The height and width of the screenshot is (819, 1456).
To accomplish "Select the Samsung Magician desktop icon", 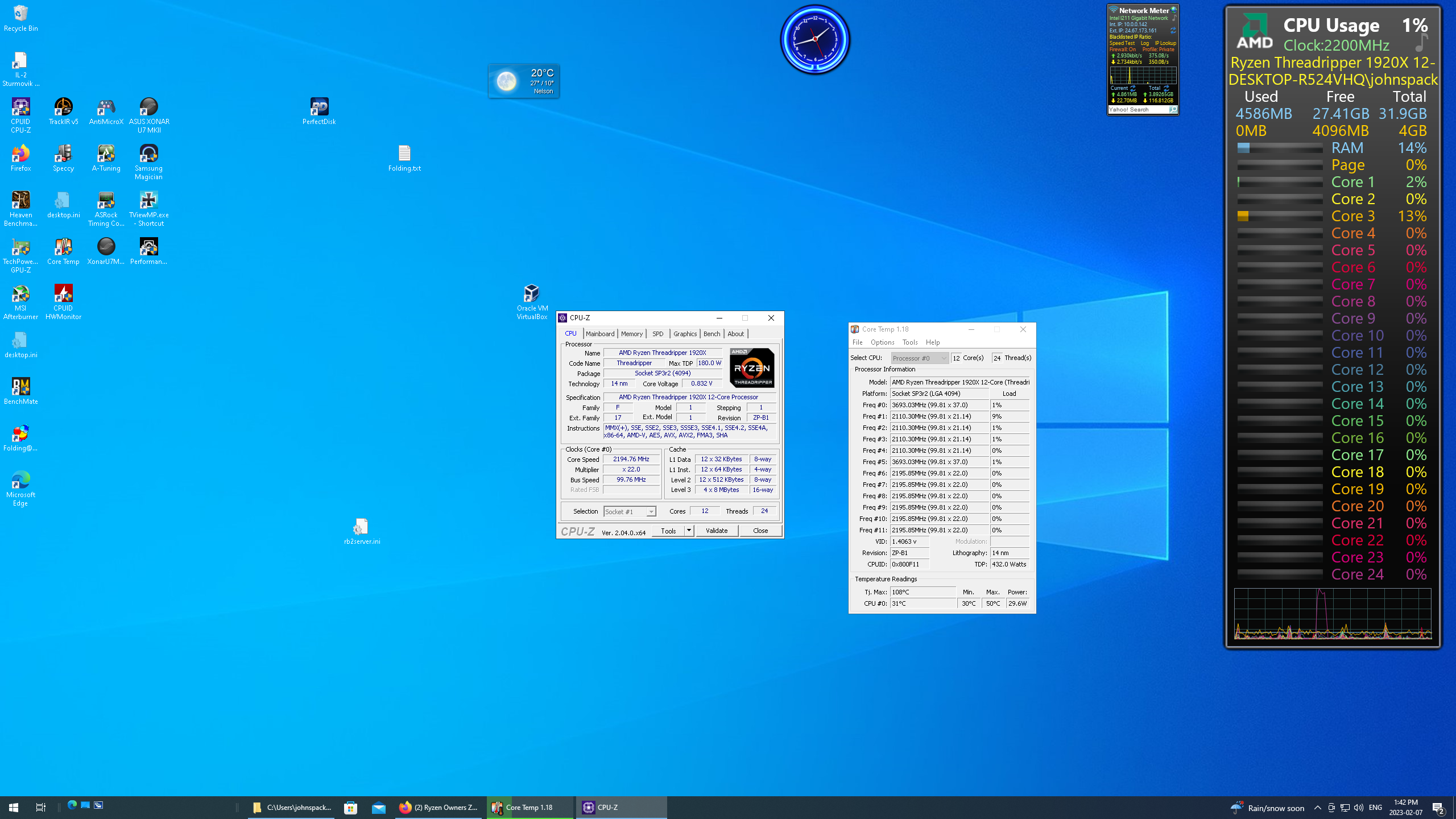I will [x=148, y=162].
